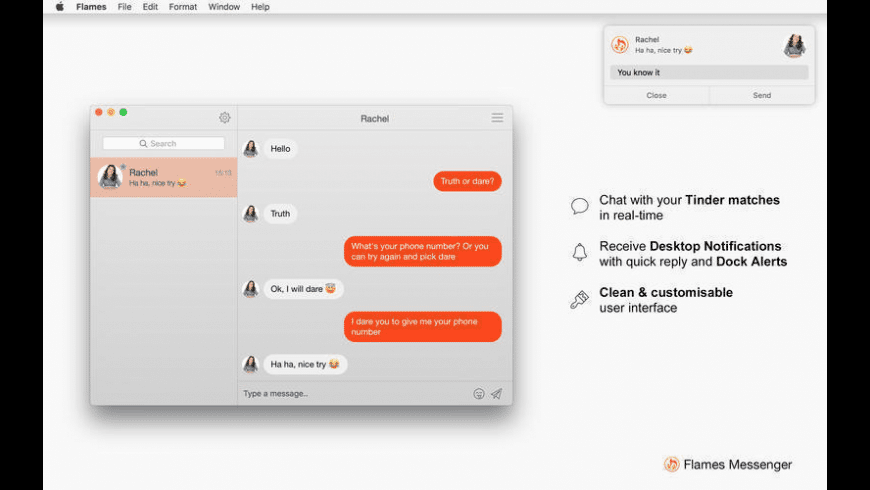Click the paintbrush customisable feature icon

pyautogui.click(x=579, y=300)
